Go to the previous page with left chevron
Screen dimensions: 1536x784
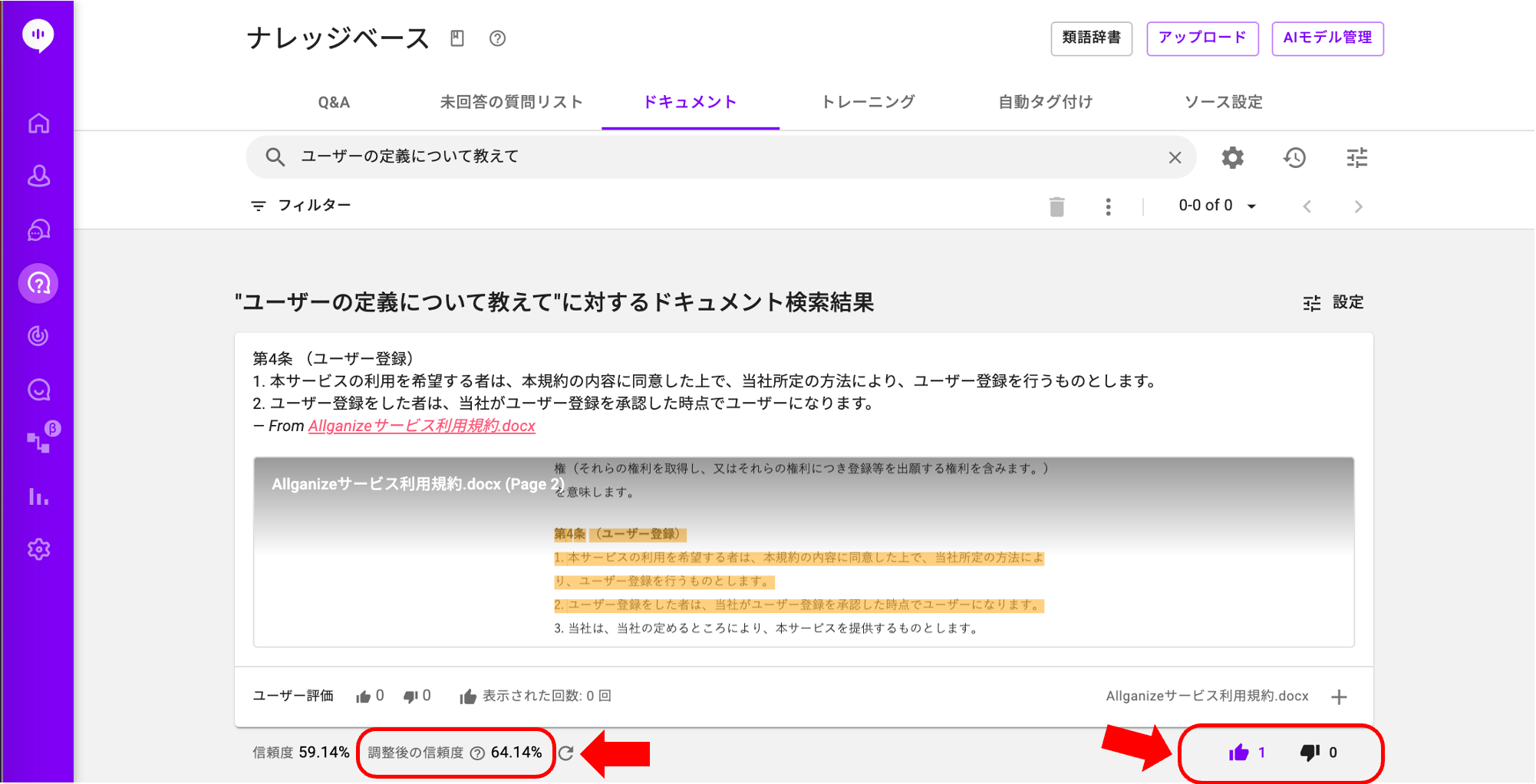pyautogui.click(x=1307, y=206)
